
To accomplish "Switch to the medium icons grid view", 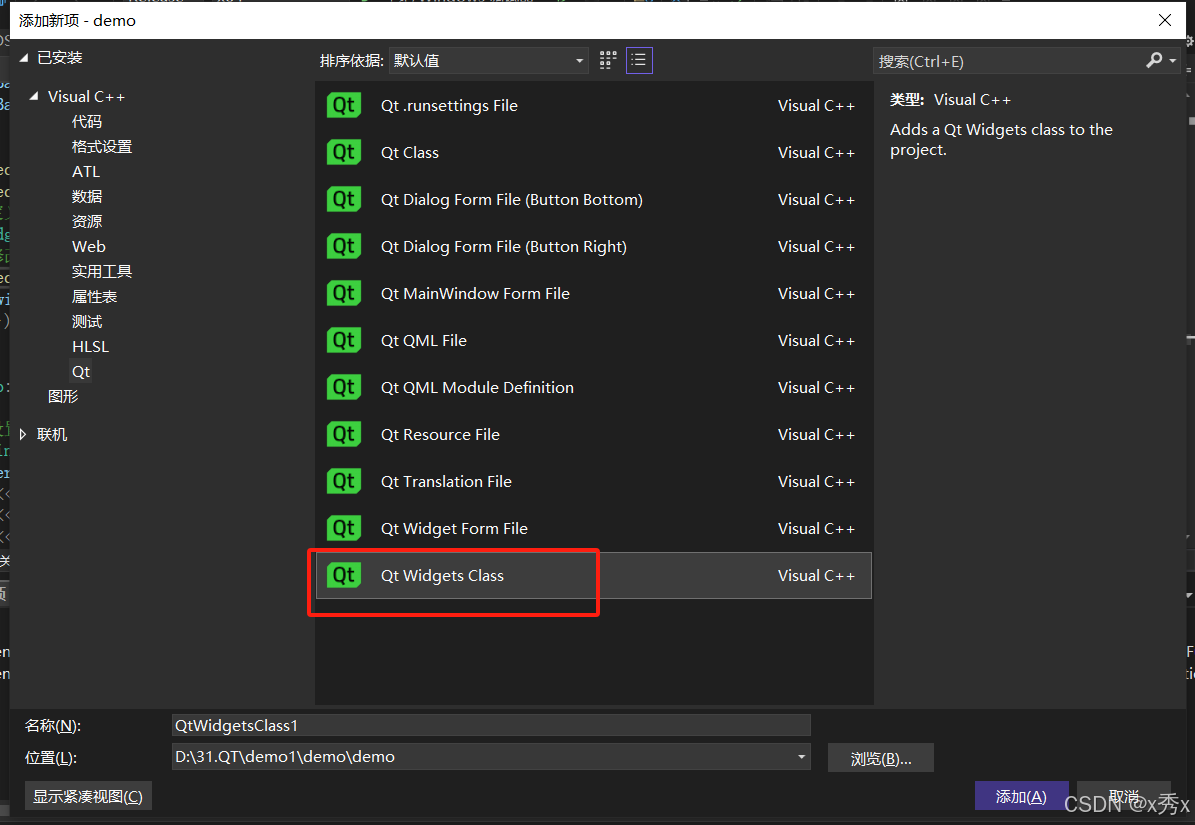I will [x=607, y=60].
